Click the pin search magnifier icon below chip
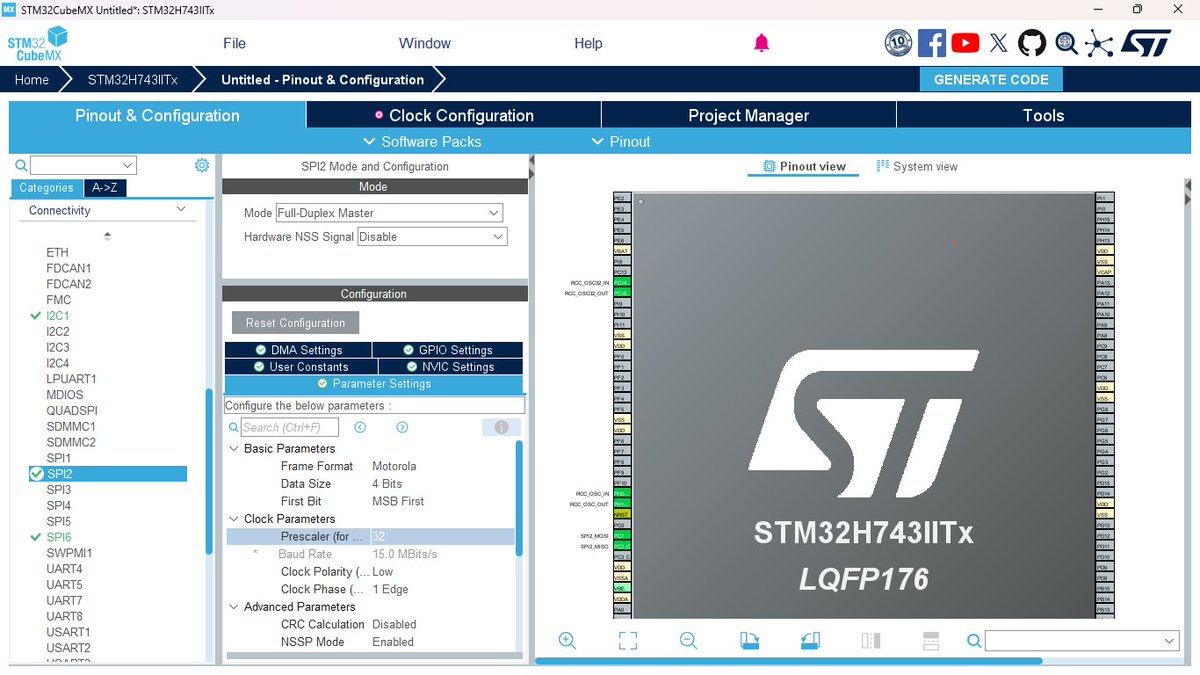 coord(974,641)
